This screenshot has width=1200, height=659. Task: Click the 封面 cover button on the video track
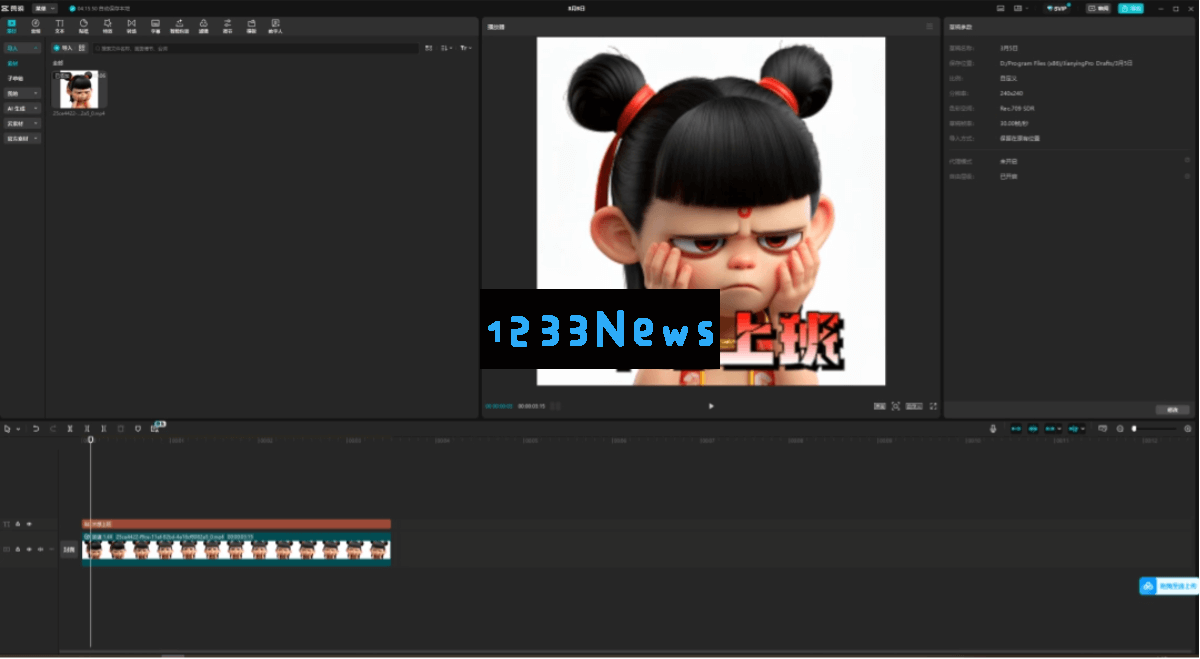tap(69, 549)
